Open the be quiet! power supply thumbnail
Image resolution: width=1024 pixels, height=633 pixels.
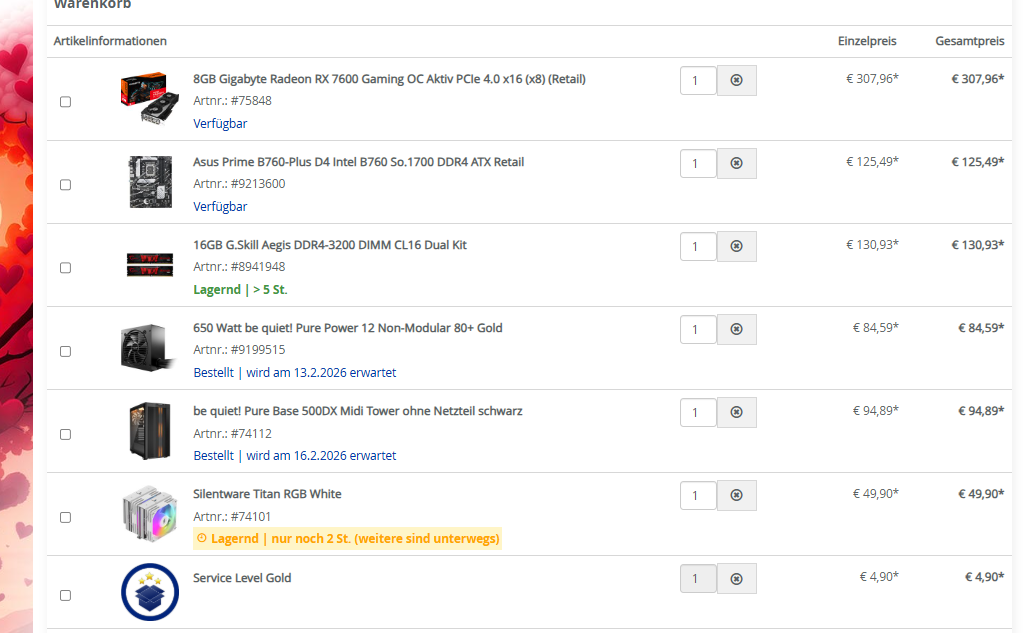tap(148, 348)
